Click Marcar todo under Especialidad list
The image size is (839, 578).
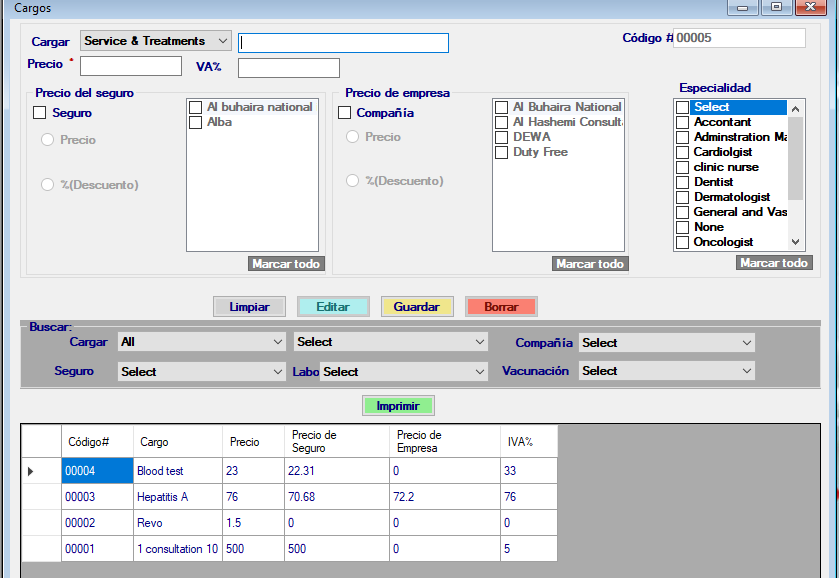click(x=773, y=263)
